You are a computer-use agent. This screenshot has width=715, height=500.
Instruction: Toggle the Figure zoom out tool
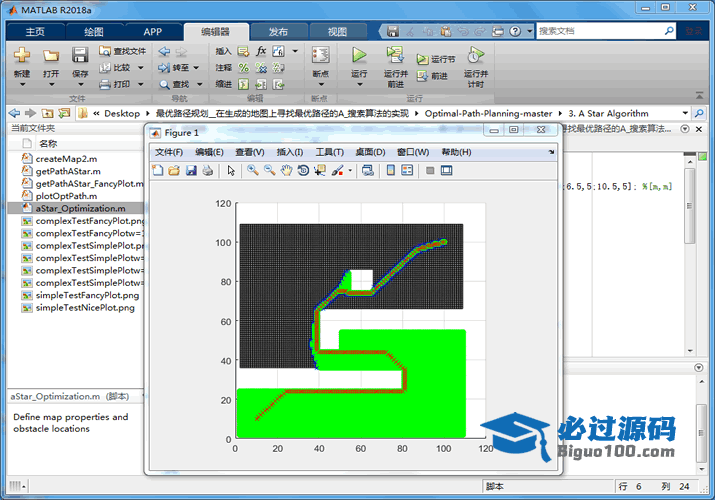click(269, 170)
